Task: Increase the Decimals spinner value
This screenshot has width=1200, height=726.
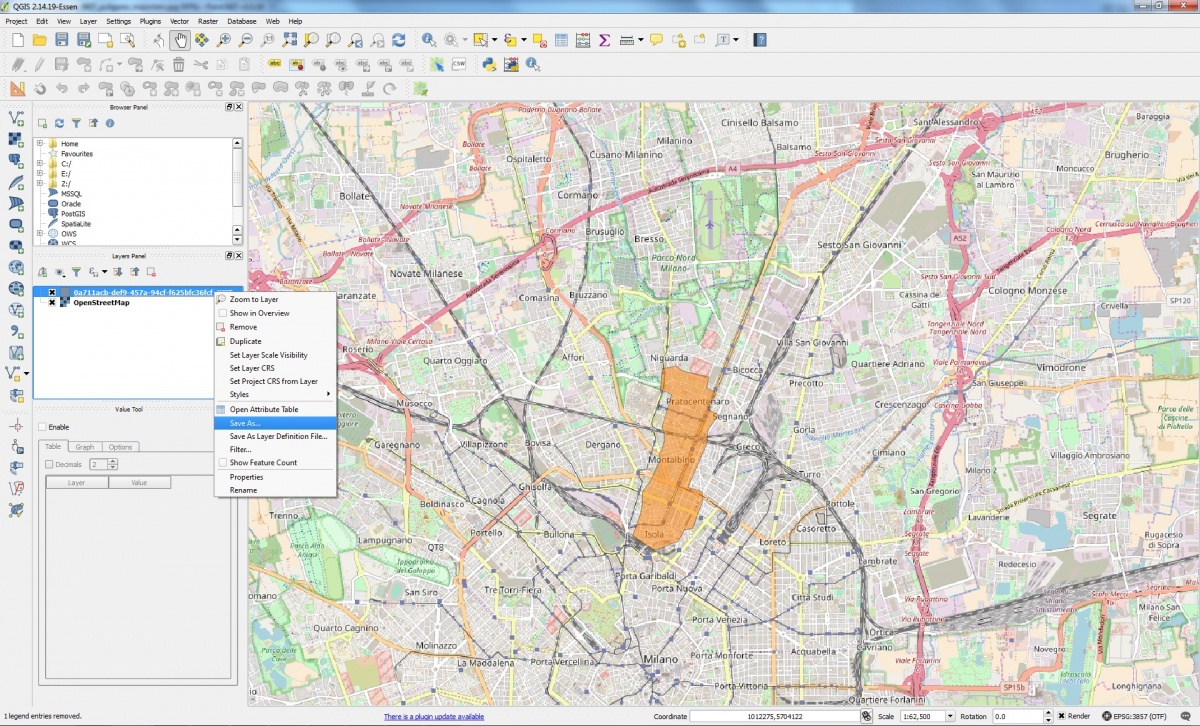Action: [x=113, y=461]
